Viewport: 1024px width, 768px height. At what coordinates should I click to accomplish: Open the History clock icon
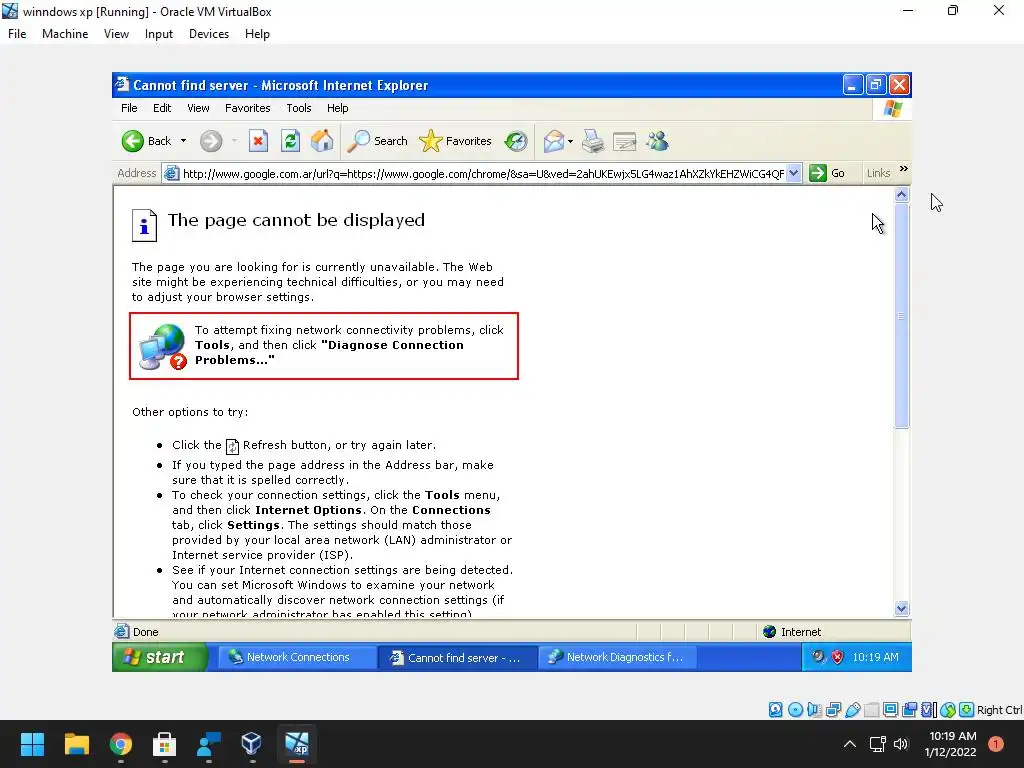tap(516, 141)
